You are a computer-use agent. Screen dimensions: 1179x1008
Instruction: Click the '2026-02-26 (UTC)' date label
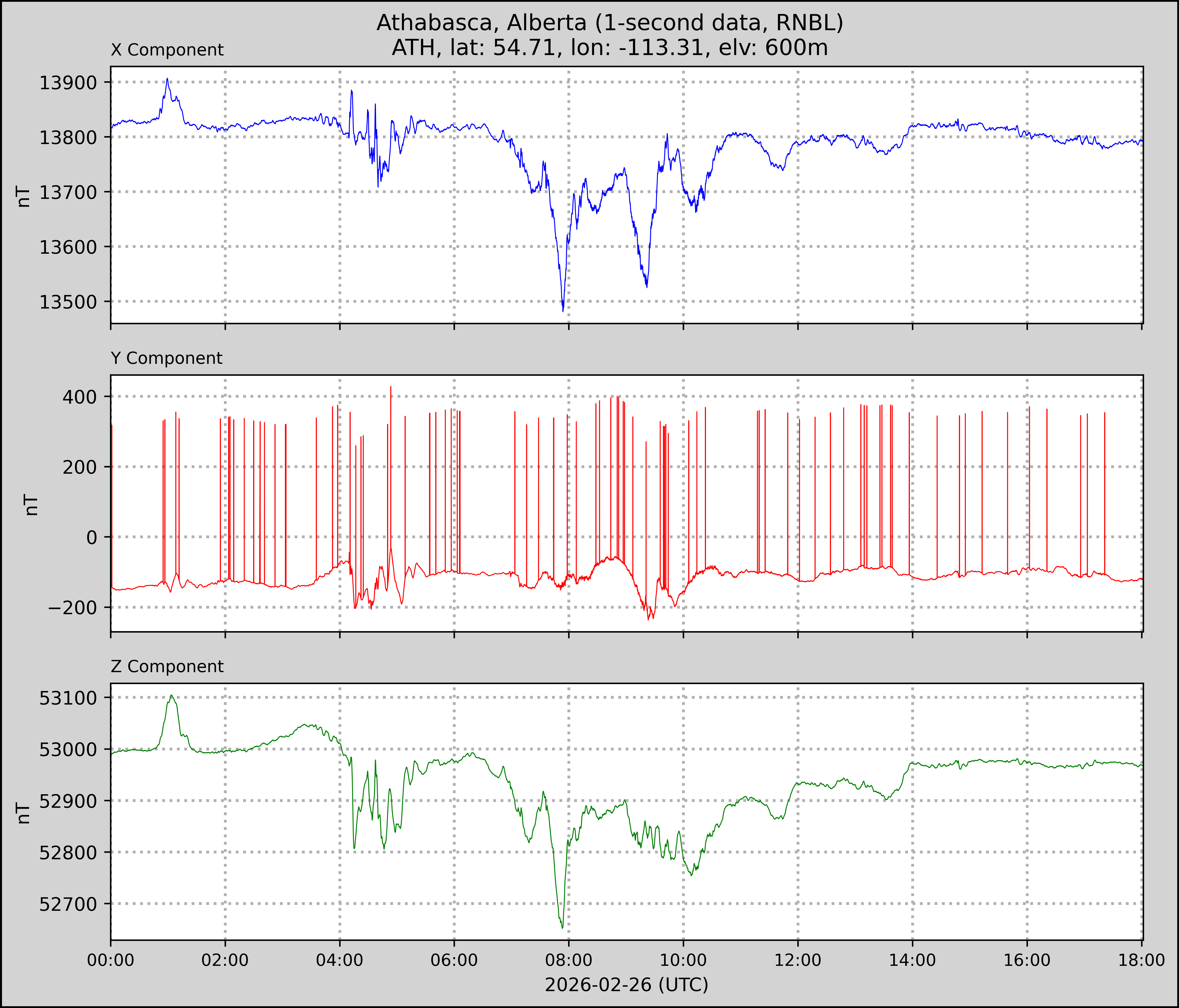(x=626, y=985)
